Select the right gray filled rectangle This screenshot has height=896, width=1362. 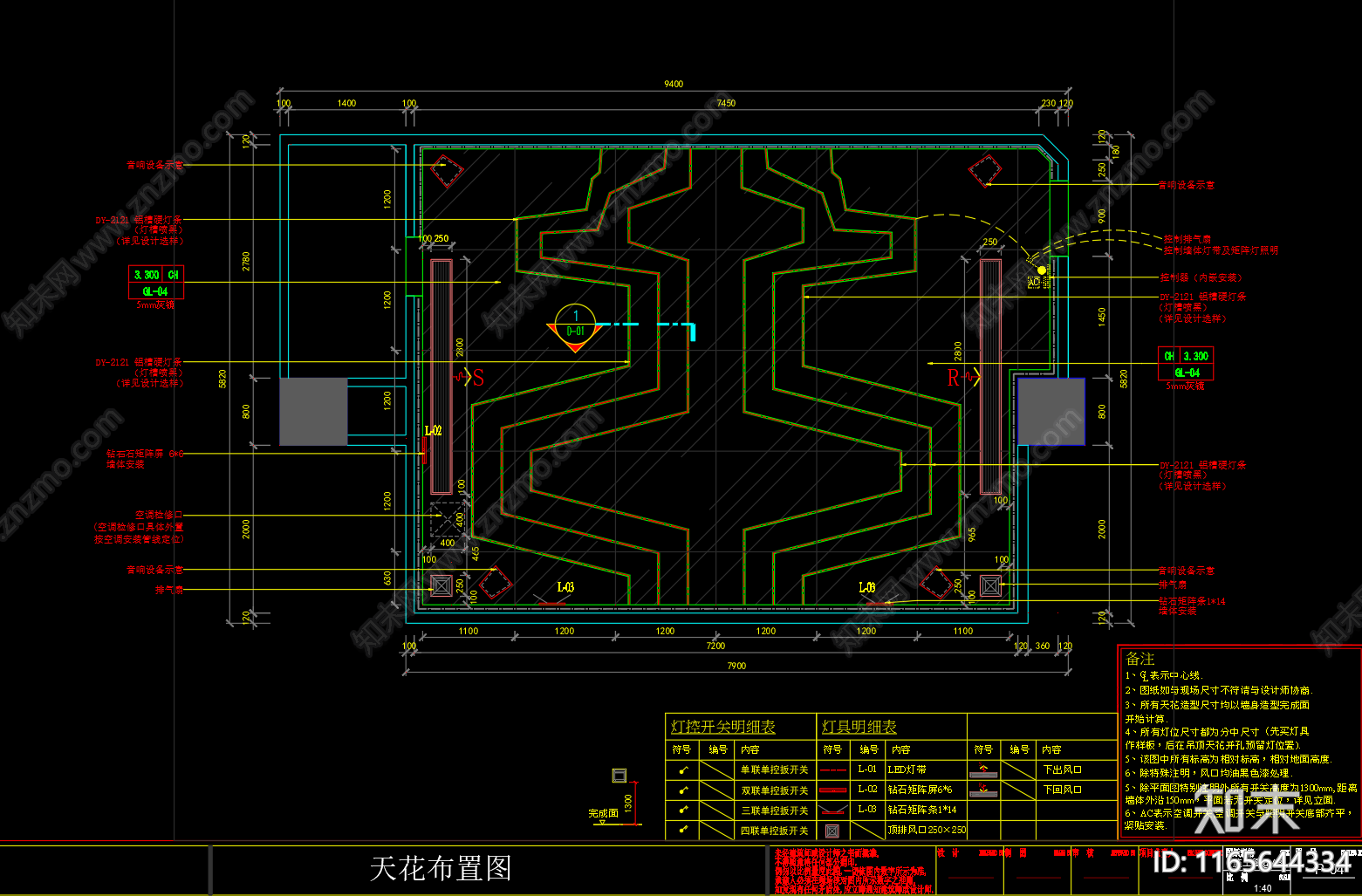pos(1051,412)
